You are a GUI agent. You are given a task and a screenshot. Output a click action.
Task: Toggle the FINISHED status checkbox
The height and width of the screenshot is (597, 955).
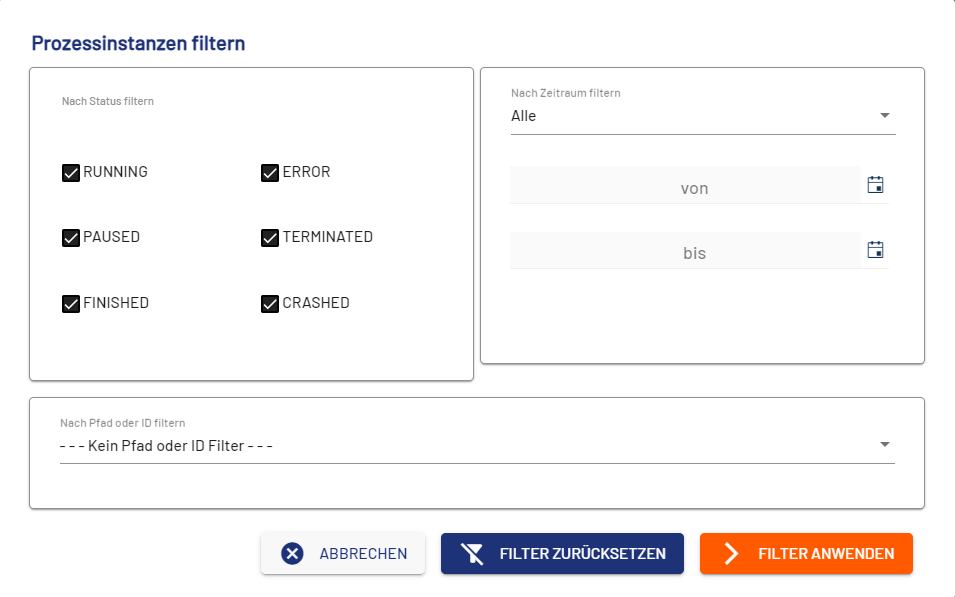(71, 304)
